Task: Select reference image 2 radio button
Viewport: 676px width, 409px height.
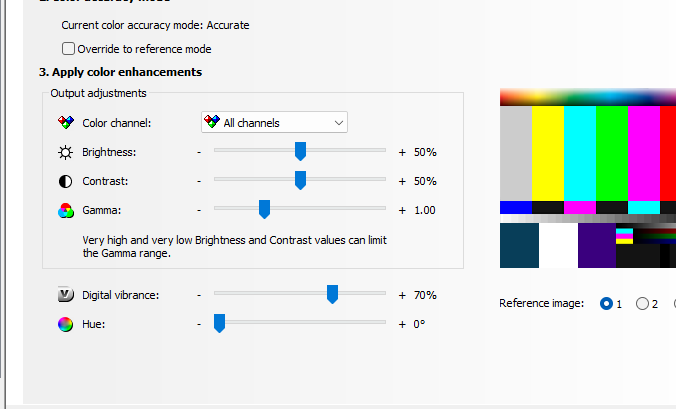Action: point(642,304)
